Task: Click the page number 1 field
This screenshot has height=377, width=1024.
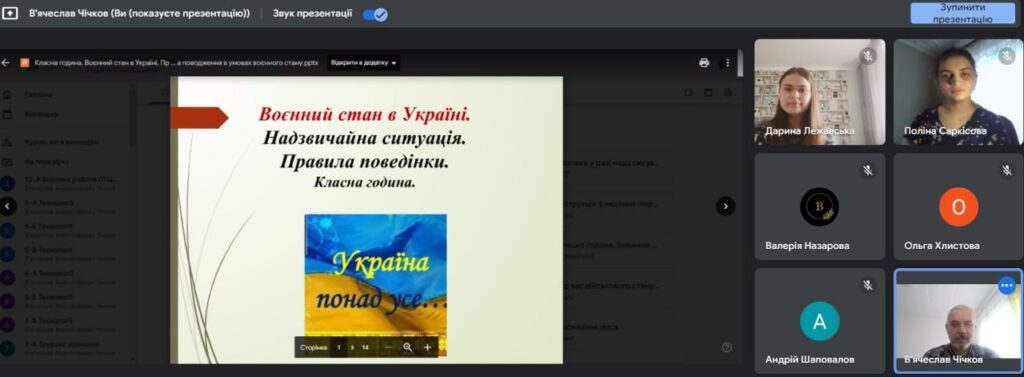Action: (338, 347)
